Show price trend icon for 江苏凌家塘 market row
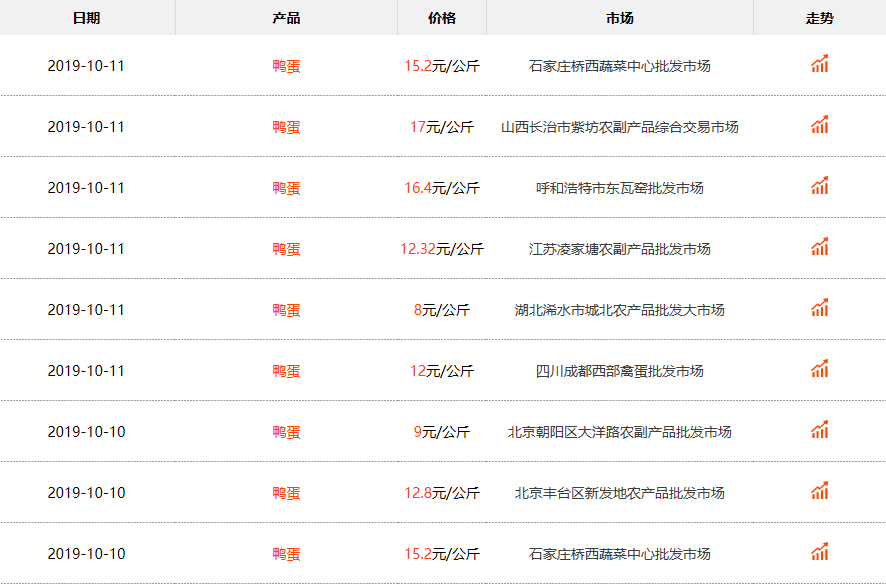The image size is (886, 584). pyautogui.click(x=819, y=247)
